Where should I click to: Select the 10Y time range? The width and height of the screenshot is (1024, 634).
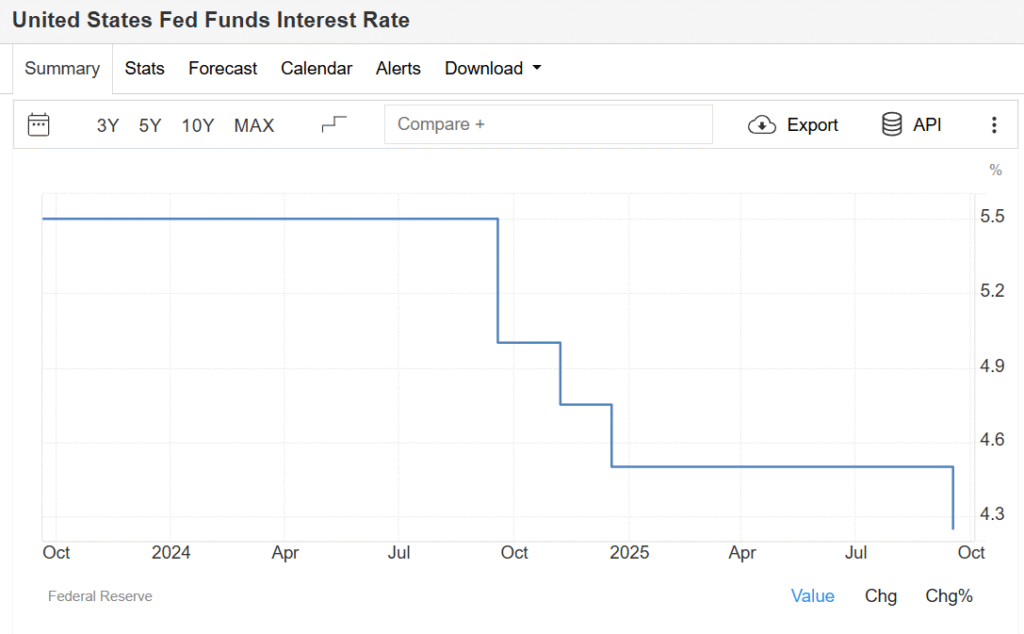tap(198, 125)
